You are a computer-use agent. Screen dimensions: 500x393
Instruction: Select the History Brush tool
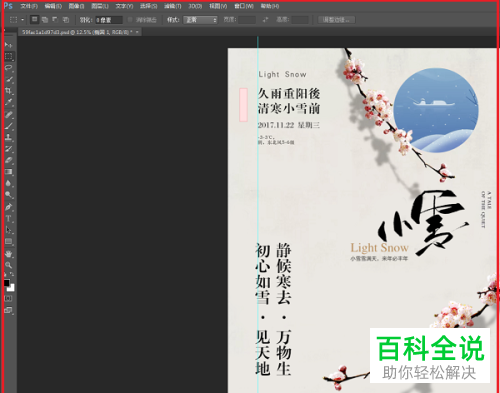9,149
